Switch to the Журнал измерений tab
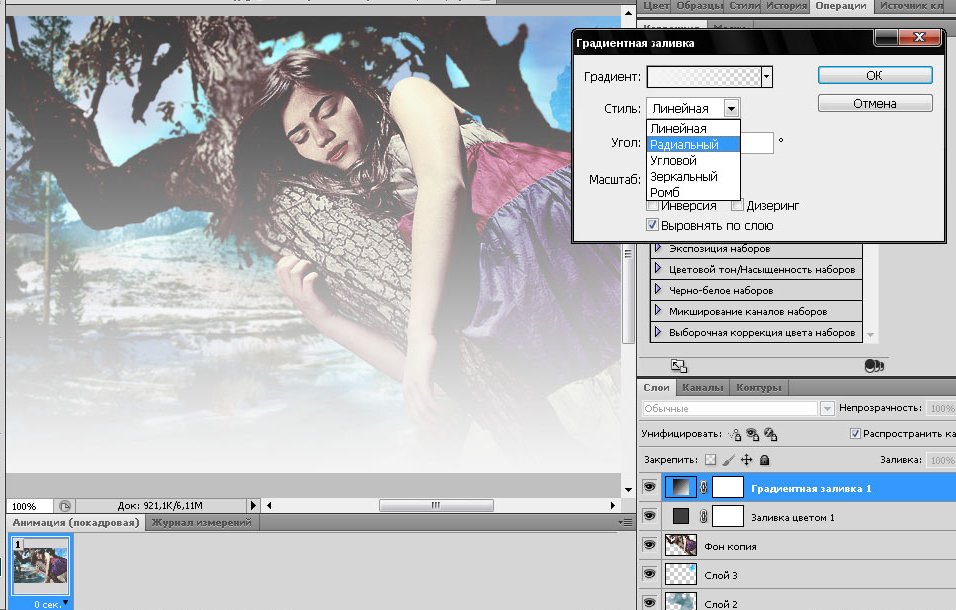This screenshot has height=610, width=956. (x=201, y=522)
